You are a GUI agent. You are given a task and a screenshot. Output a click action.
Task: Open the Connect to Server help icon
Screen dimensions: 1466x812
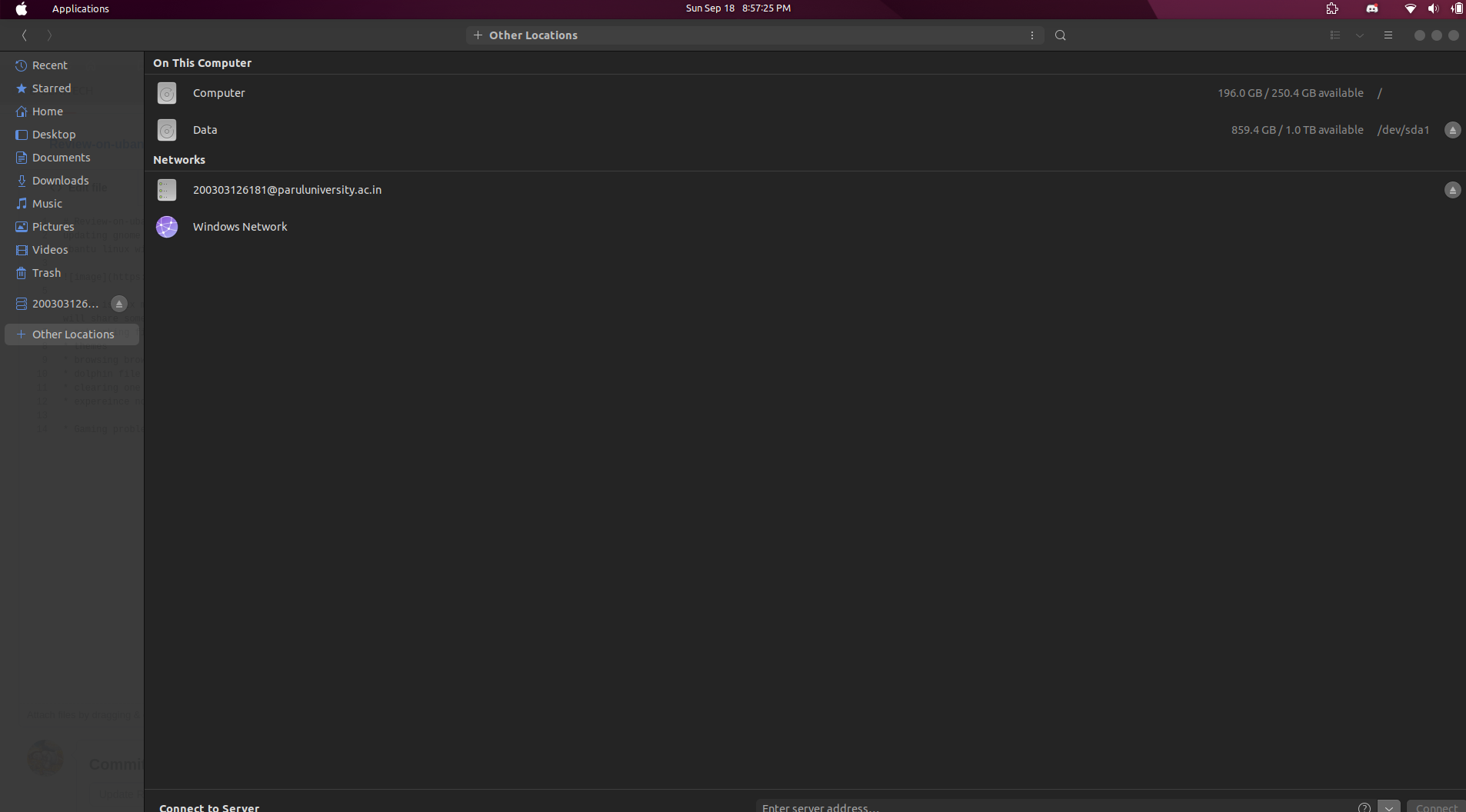coord(1364,807)
